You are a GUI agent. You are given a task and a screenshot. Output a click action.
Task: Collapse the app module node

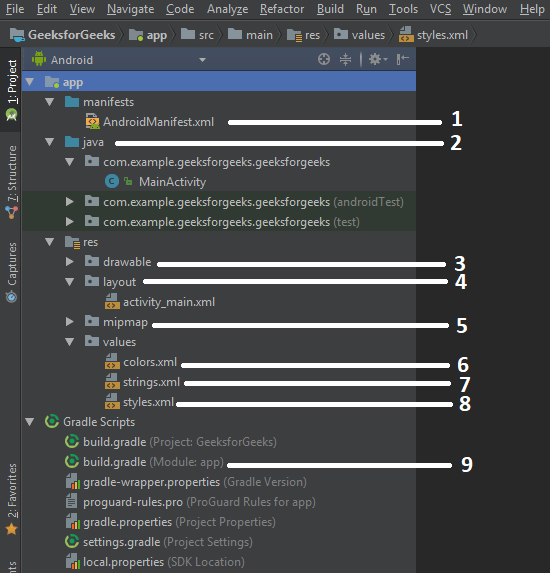[30, 82]
